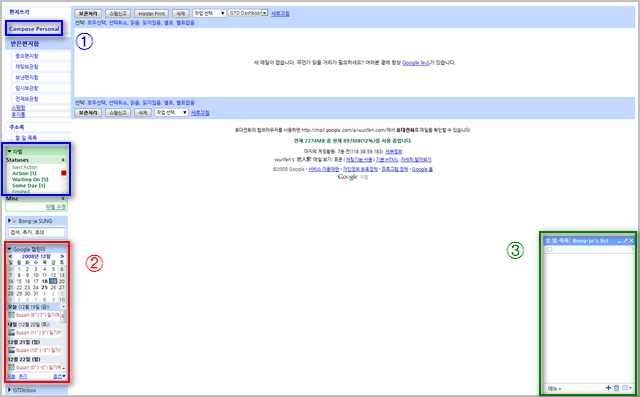Select the Some Day [1] label
The image size is (640, 397).
click(29, 186)
